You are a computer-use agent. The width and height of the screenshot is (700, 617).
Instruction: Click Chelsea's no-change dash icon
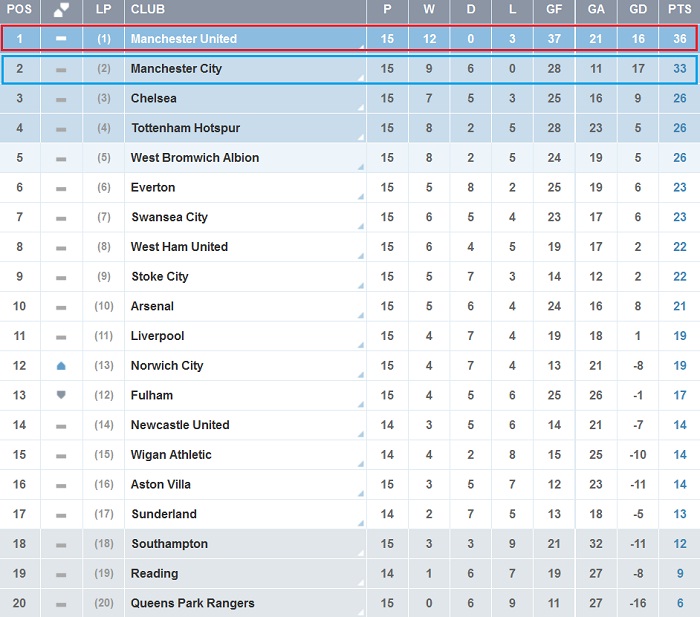coord(61,100)
